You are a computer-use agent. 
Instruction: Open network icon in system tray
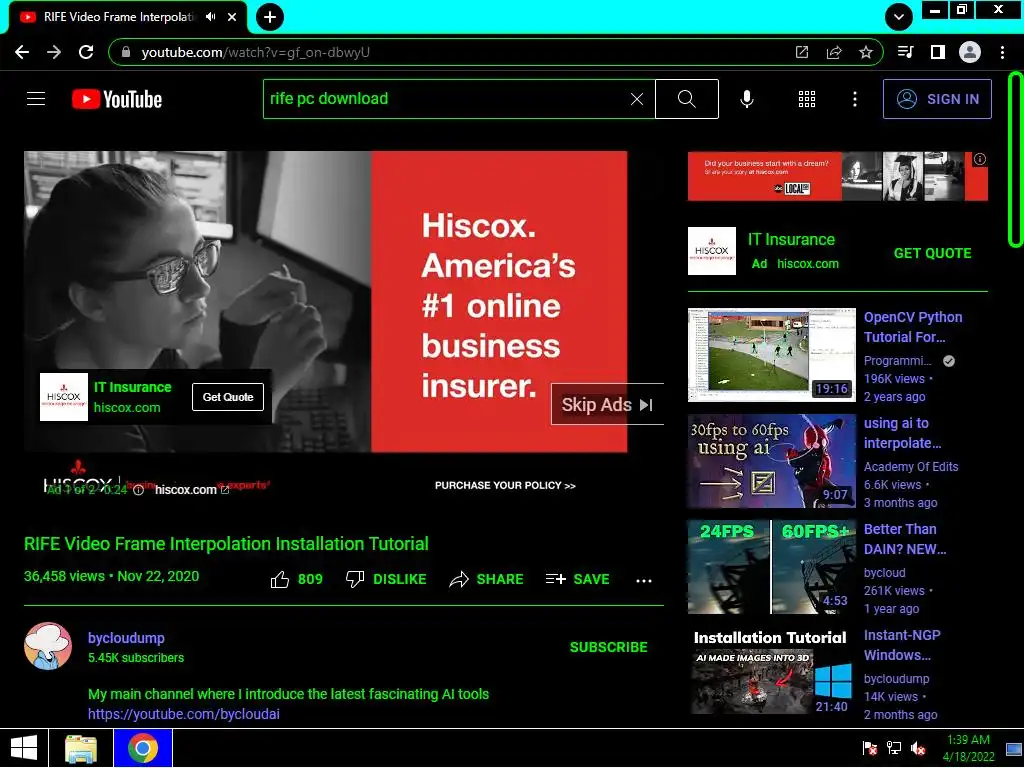click(893, 748)
